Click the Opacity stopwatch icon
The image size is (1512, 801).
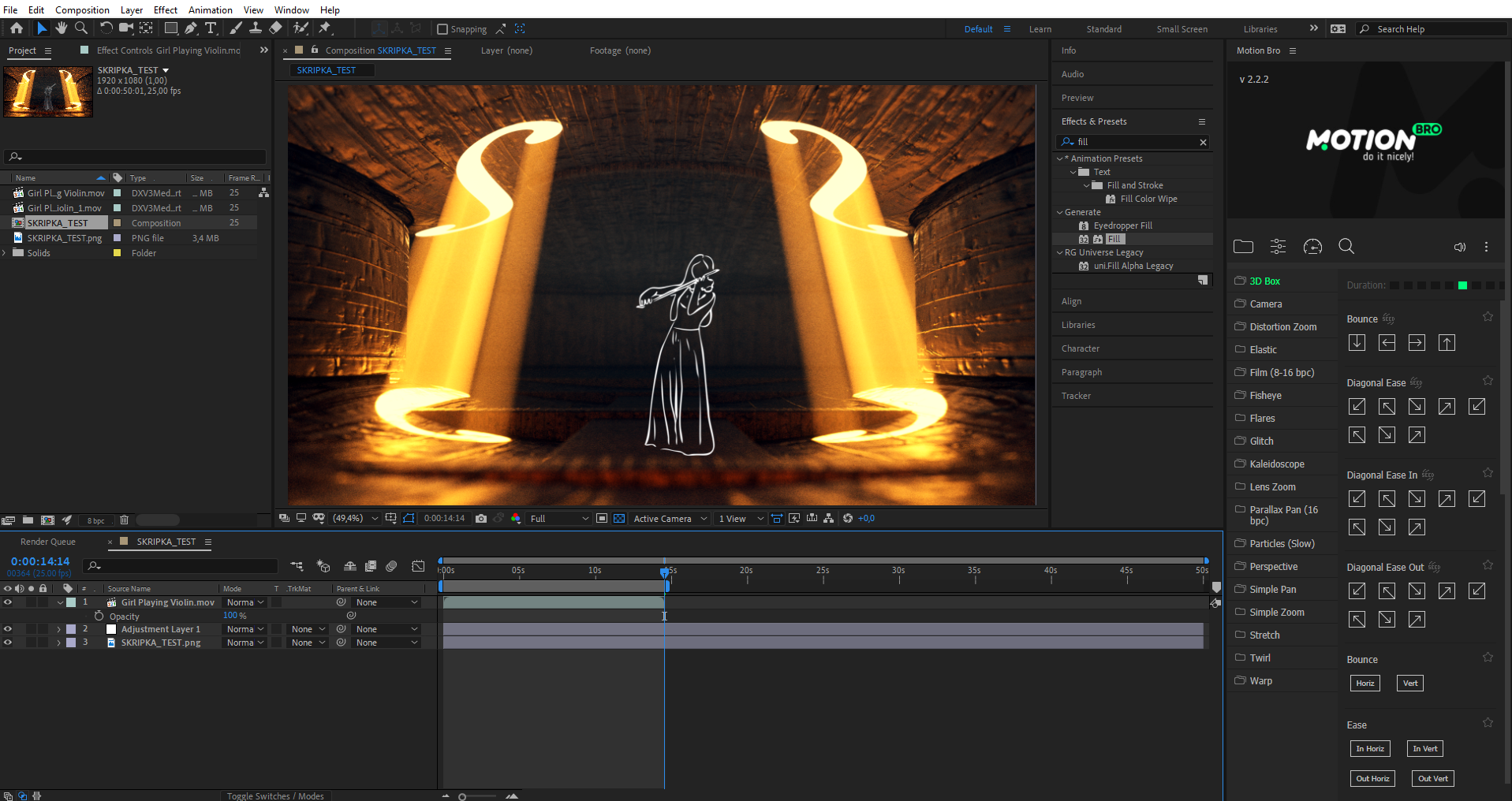(x=99, y=616)
